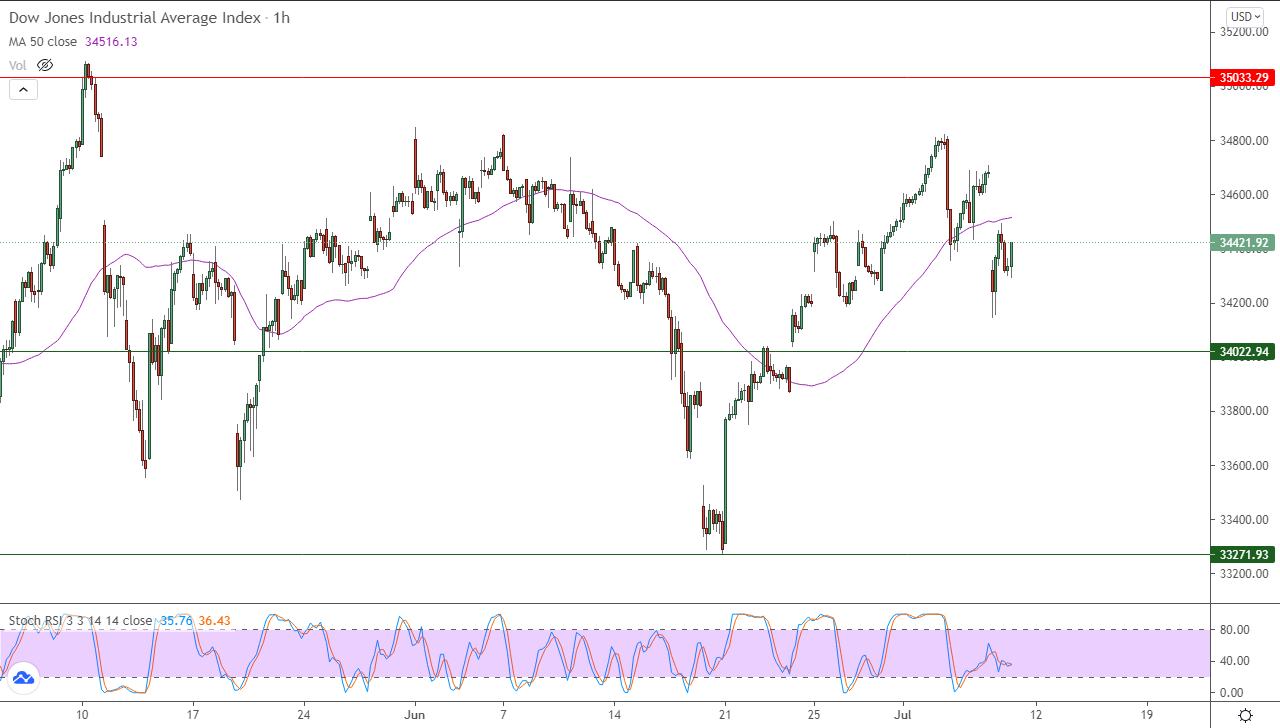The image size is (1280, 728).
Task: Click the 17 label on the date axis
Action: 193,715
